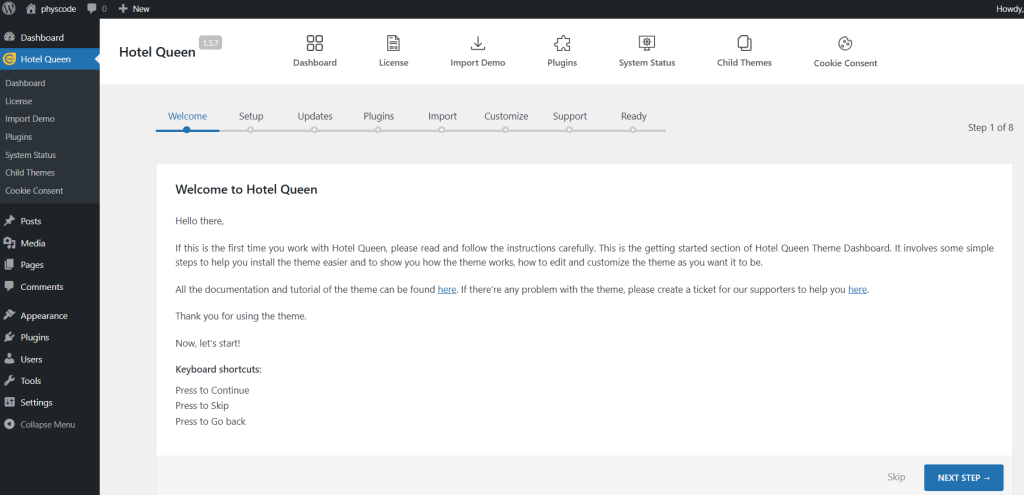The width and height of the screenshot is (1024, 495).
Task: Click the Hotel Queen title heading
Action: [157, 52]
